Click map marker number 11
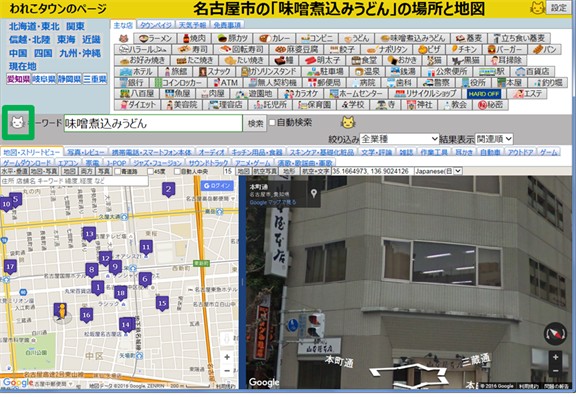 click(x=146, y=248)
